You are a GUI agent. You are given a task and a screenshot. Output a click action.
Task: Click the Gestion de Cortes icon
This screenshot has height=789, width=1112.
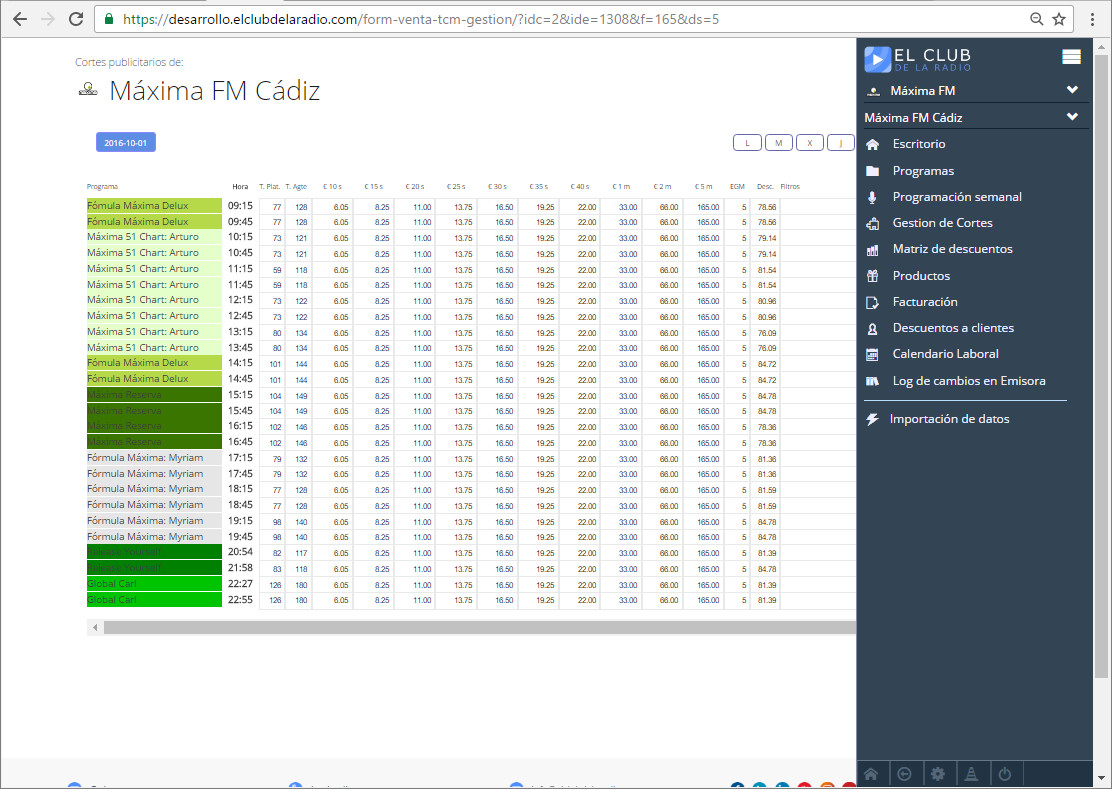872,223
